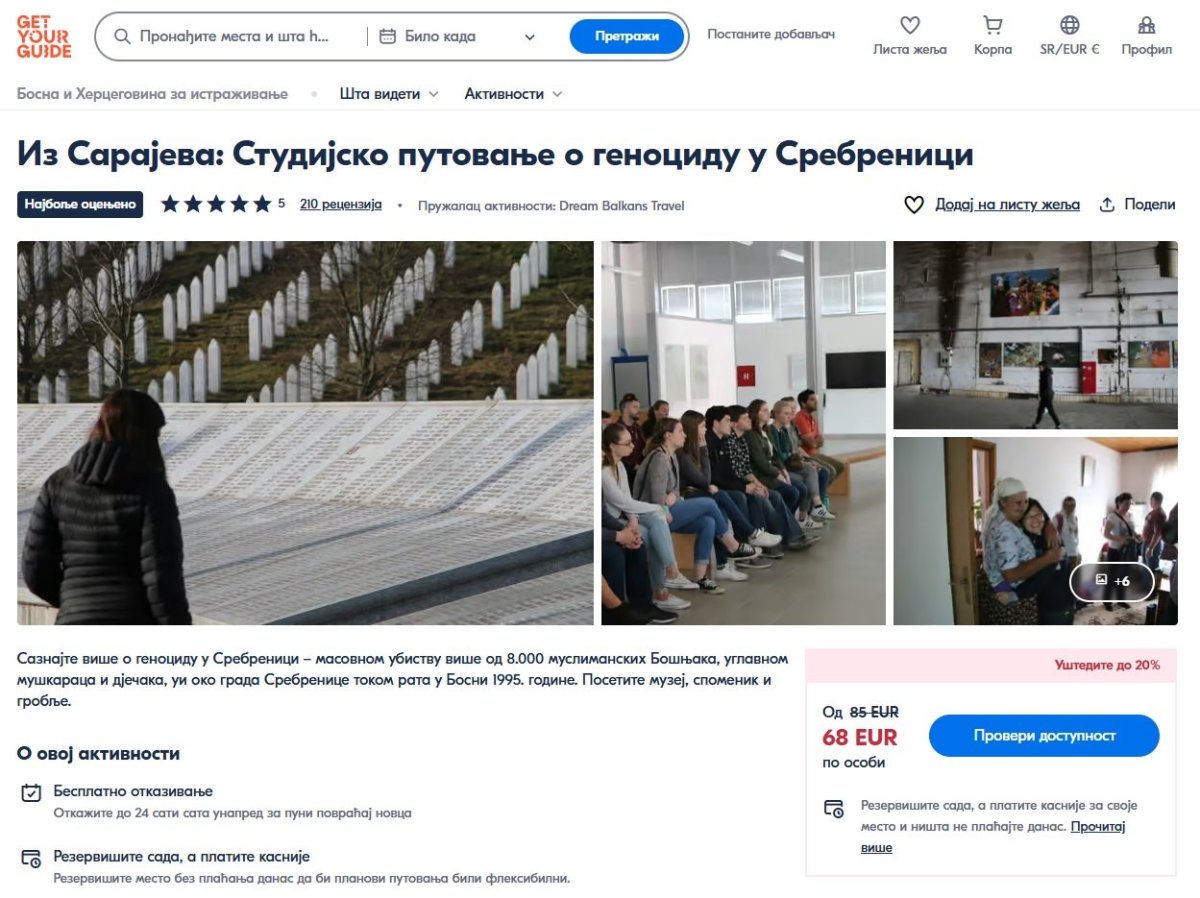Click the Провери доступност button
The height and width of the screenshot is (898, 1200).
1044,735
